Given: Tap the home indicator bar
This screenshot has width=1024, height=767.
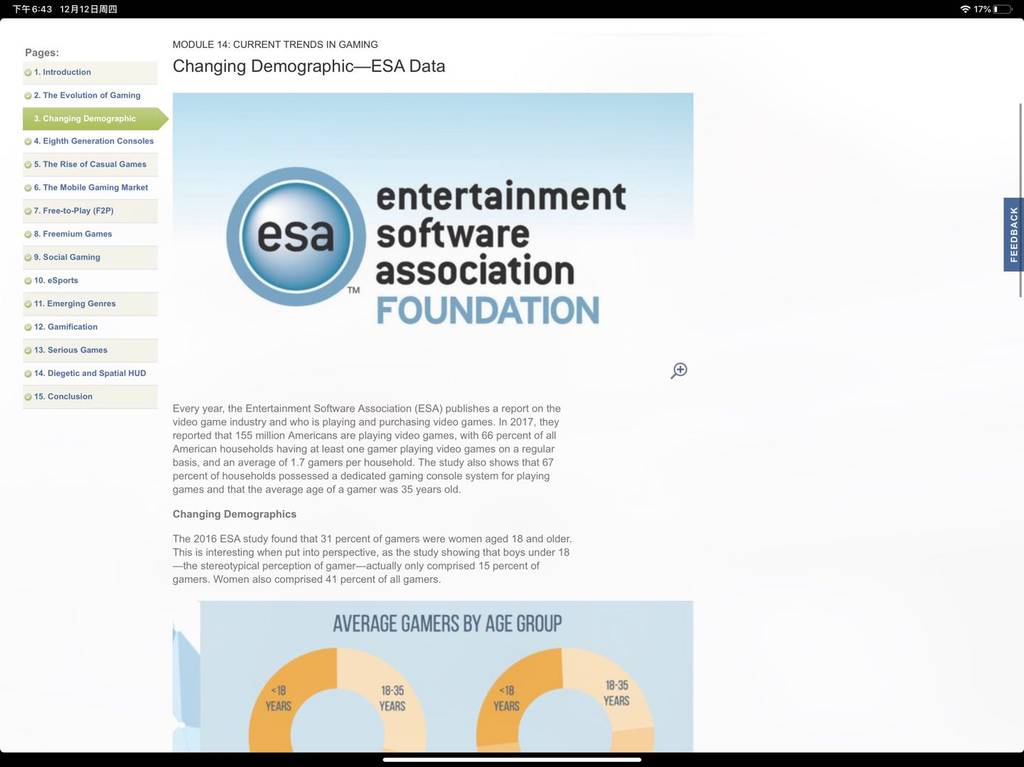Looking at the screenshot, I should click(x=512, y=760).
